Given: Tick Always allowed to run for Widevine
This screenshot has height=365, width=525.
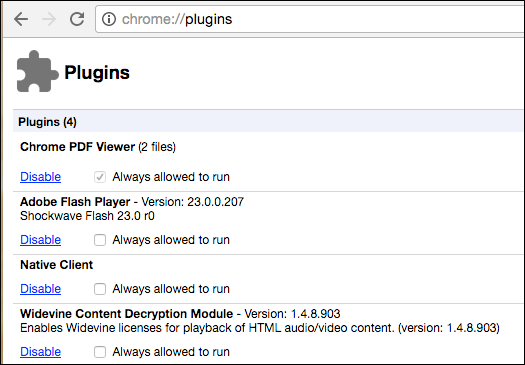Looking at the screenshot, I should pos(100,352).
